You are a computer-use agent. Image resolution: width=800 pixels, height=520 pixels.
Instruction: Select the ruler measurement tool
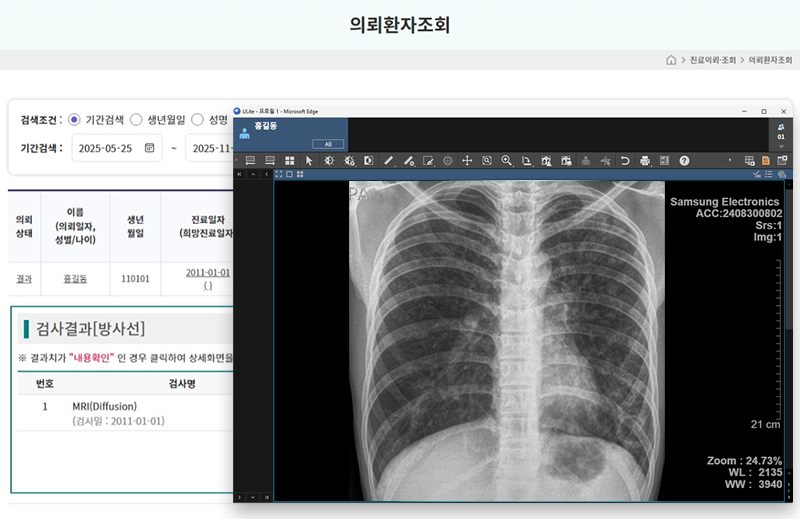389,160
